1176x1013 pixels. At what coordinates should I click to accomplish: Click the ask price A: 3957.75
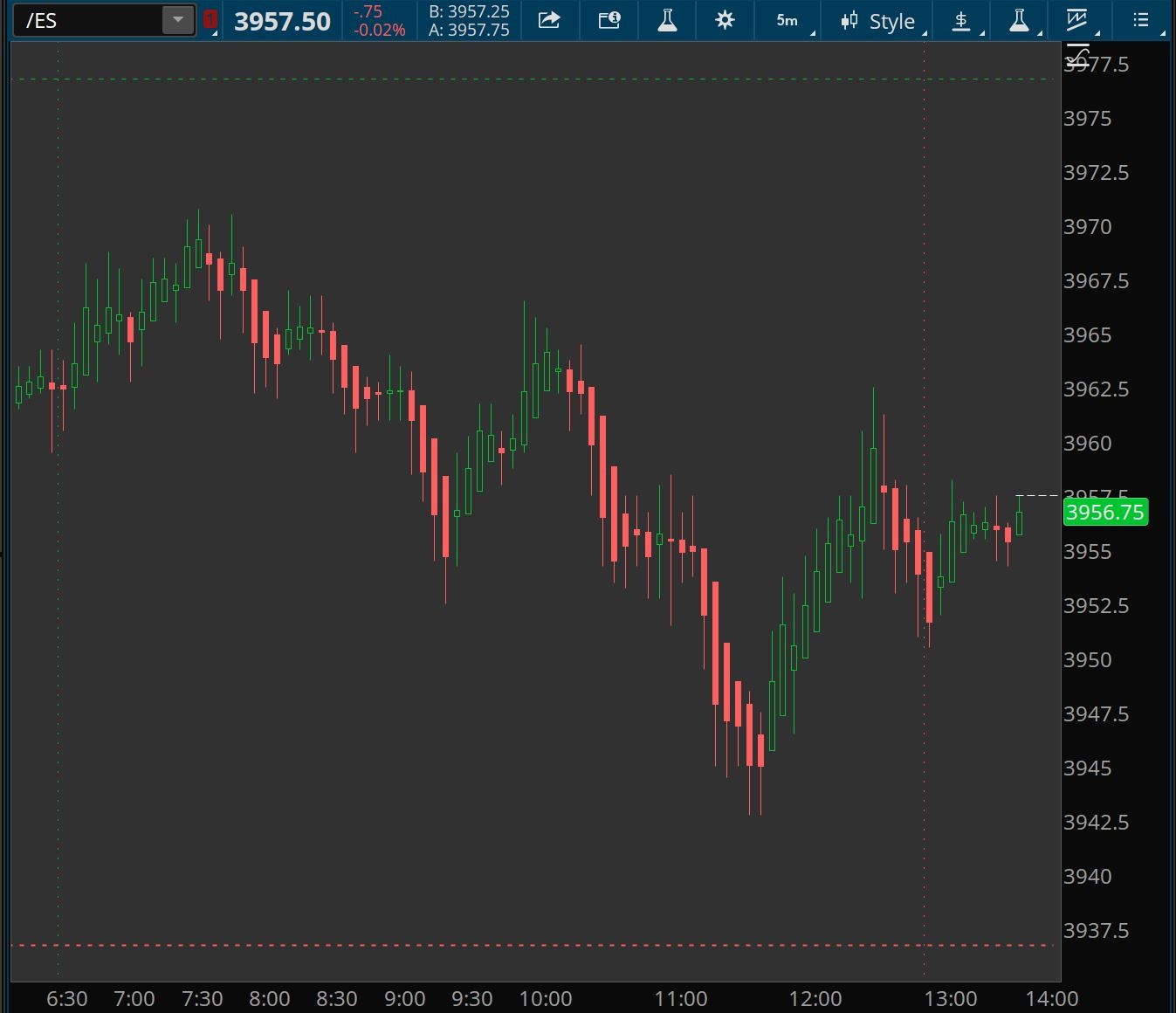click(x=469, y=30)
